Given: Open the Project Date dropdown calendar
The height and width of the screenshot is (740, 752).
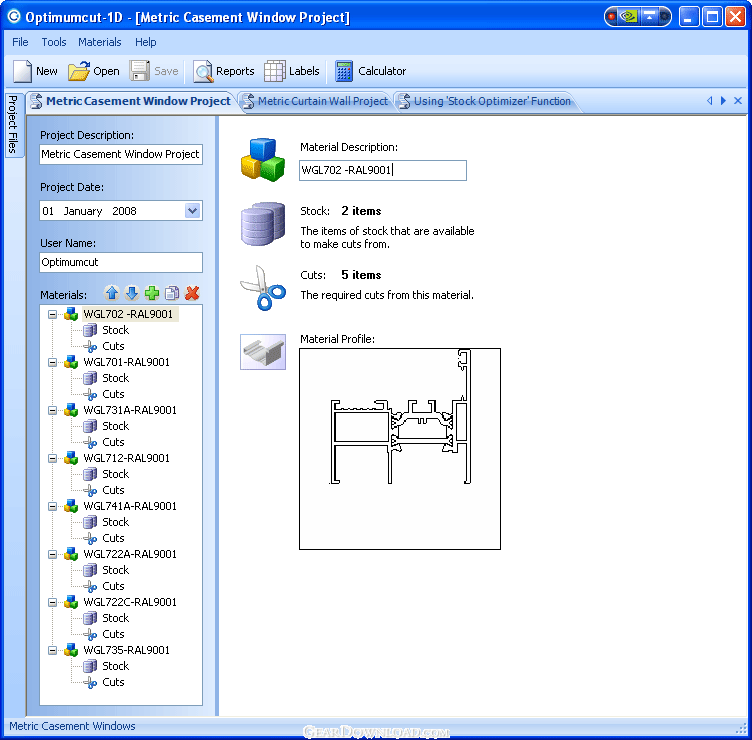Looking at the screenshot, I should (x=192, y=211).
